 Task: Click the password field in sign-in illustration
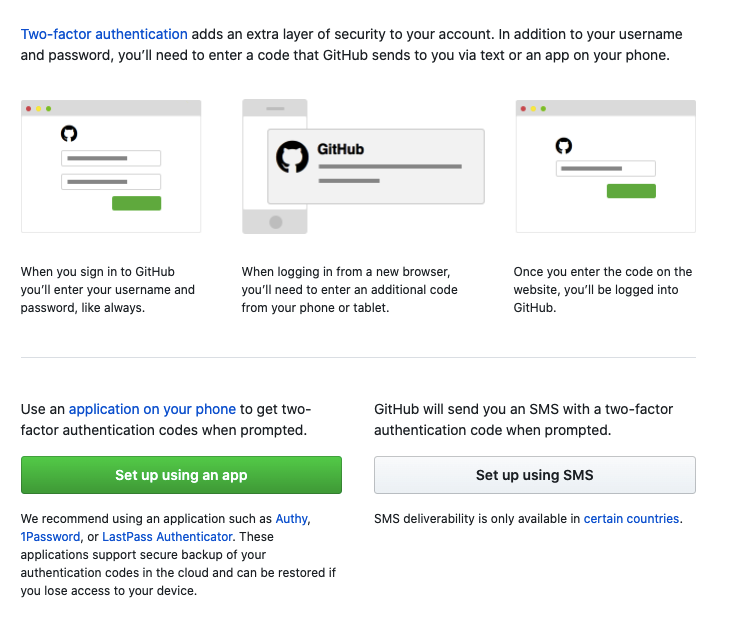(111, 182)
